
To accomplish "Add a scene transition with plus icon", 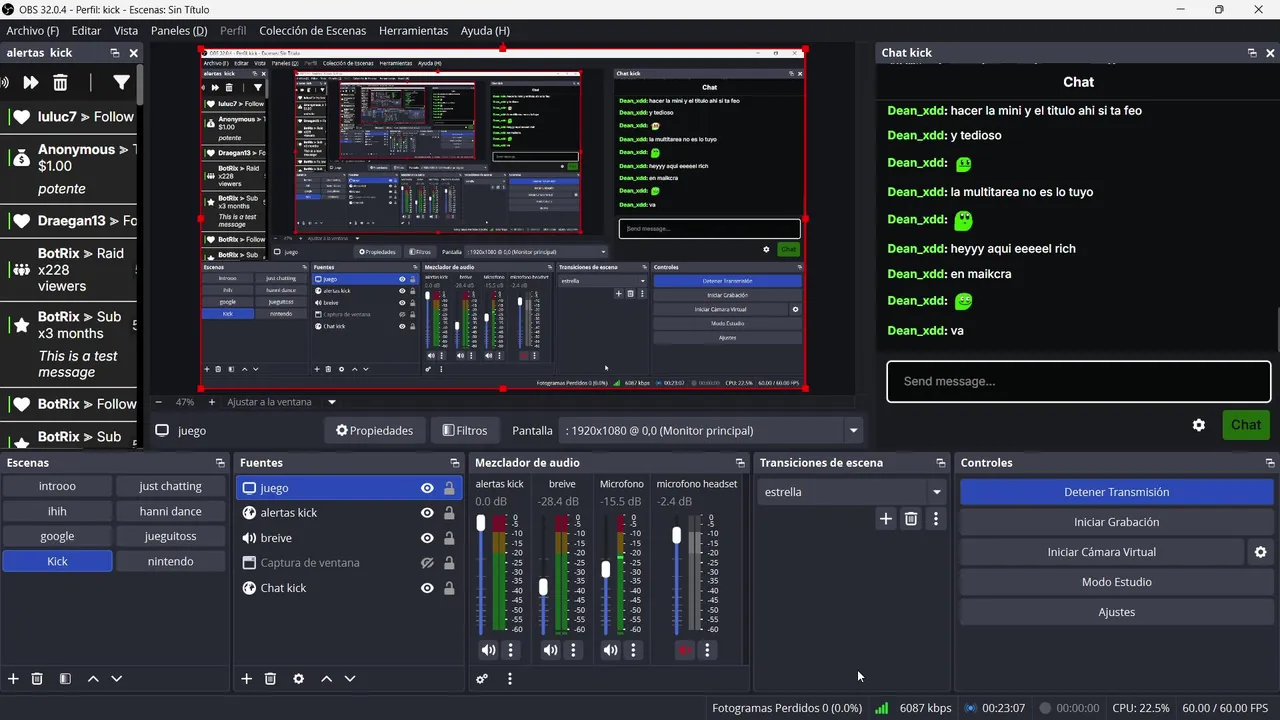I will click(x=886, y=518).
